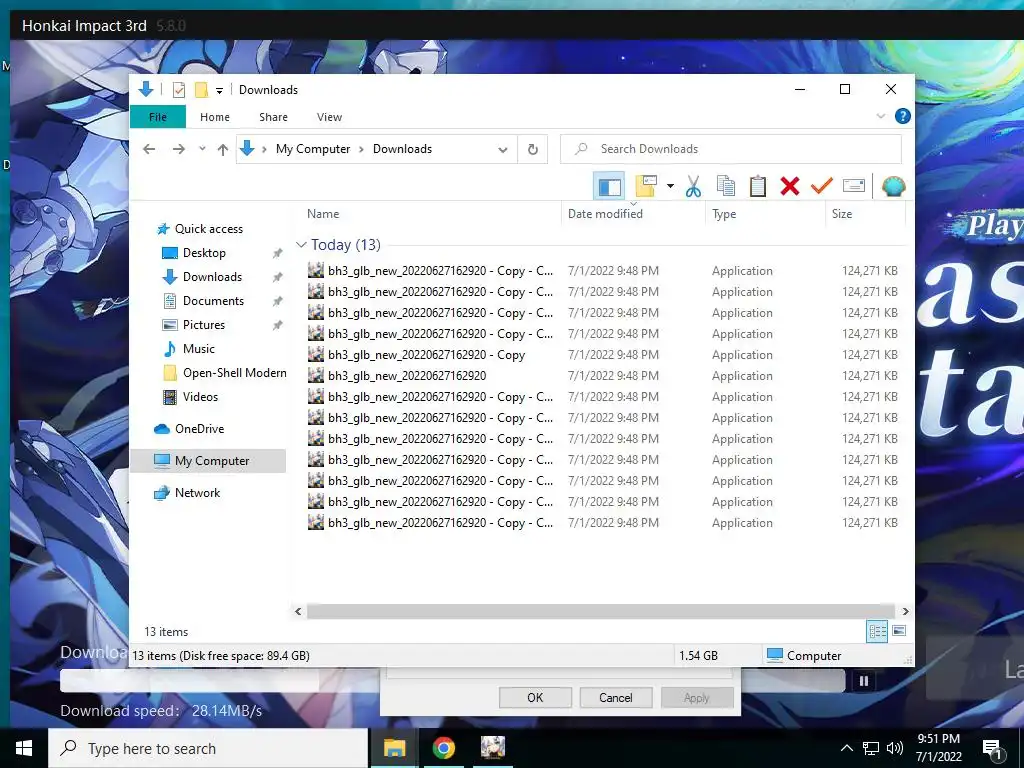
Task: Click the scroll right arrow of file list
Action: [x=905, y=612]
